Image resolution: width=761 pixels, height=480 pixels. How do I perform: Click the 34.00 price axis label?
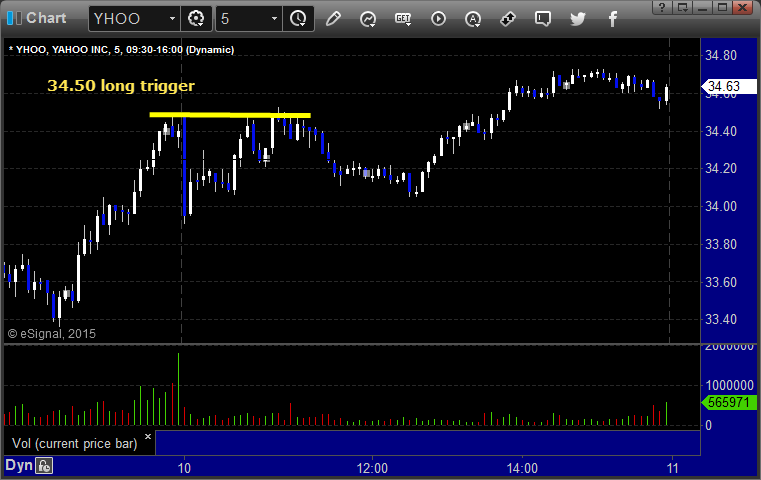pos(721,206)
